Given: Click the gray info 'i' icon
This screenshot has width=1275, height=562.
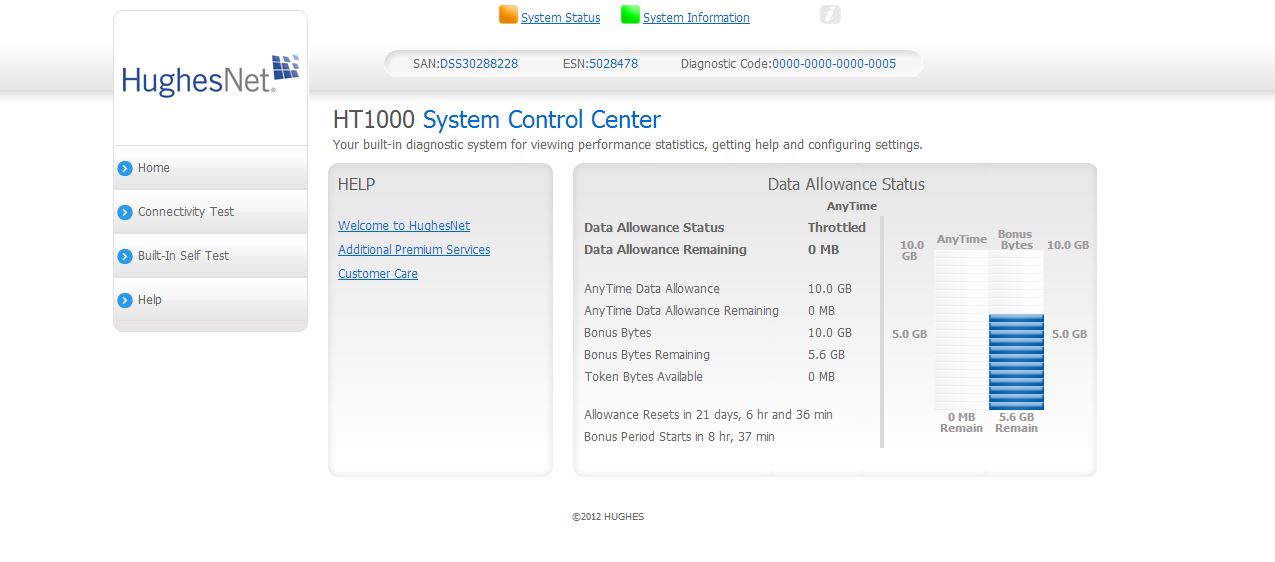Looking at the screenshot, I should coord(830,15).
